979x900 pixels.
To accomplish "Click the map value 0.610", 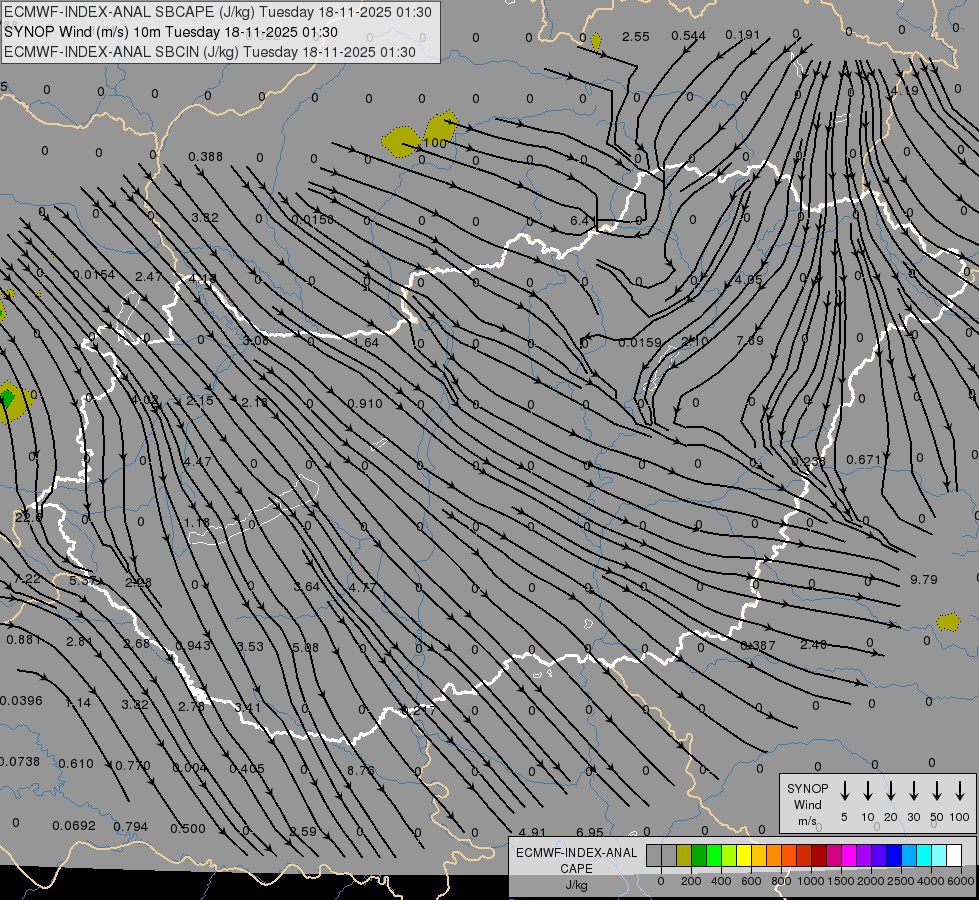I will tap(76, 763).
